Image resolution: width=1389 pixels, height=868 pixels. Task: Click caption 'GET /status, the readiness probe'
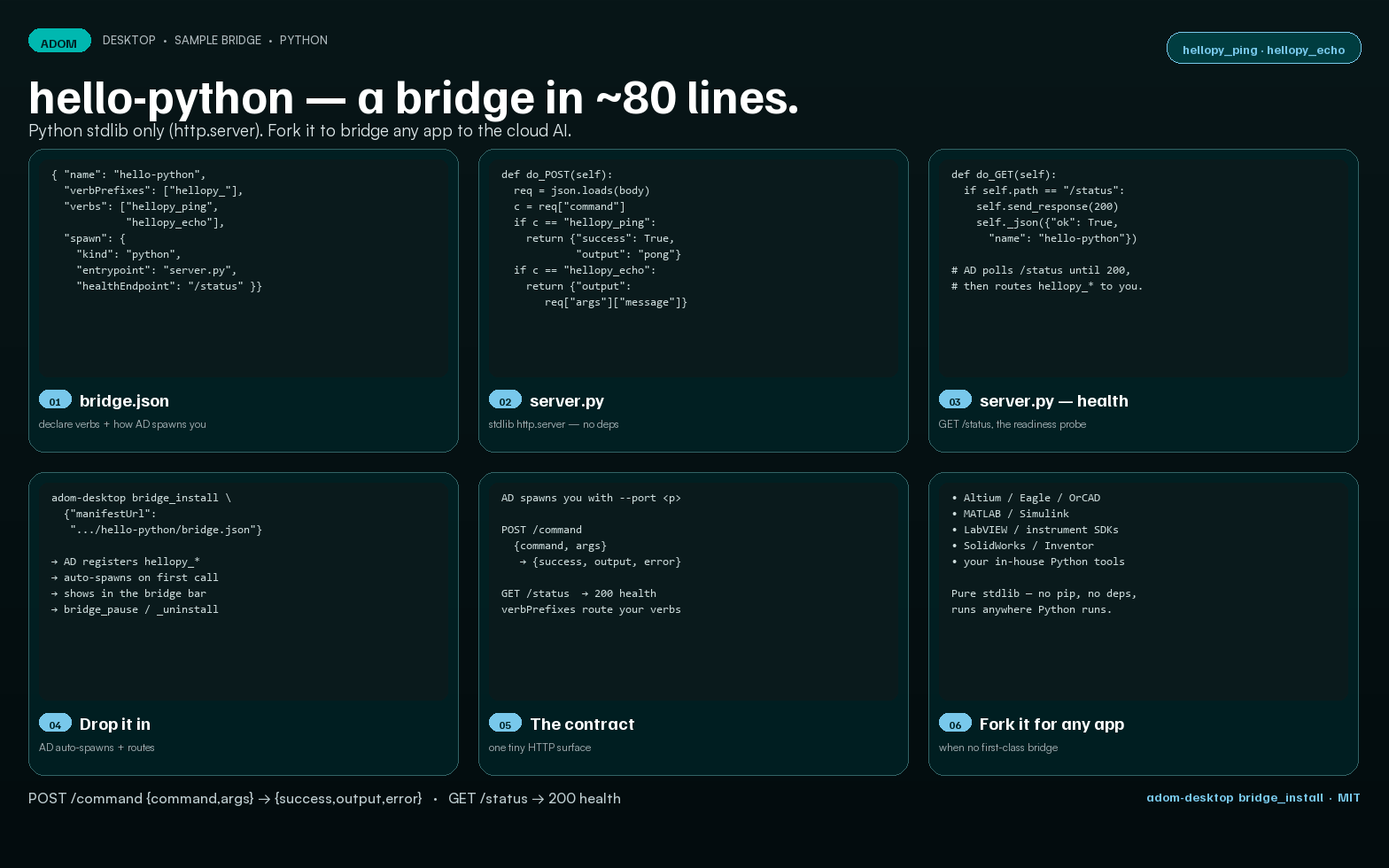coord(1013,424)
